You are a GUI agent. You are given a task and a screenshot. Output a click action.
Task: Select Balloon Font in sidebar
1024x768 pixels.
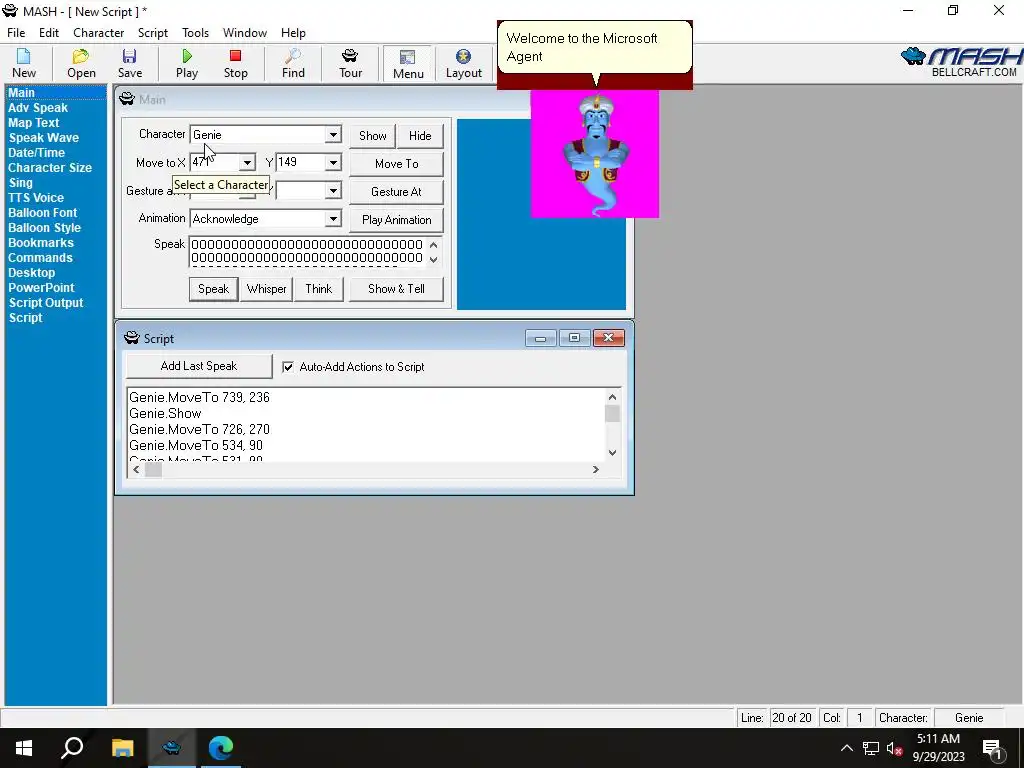coord(42,213)
